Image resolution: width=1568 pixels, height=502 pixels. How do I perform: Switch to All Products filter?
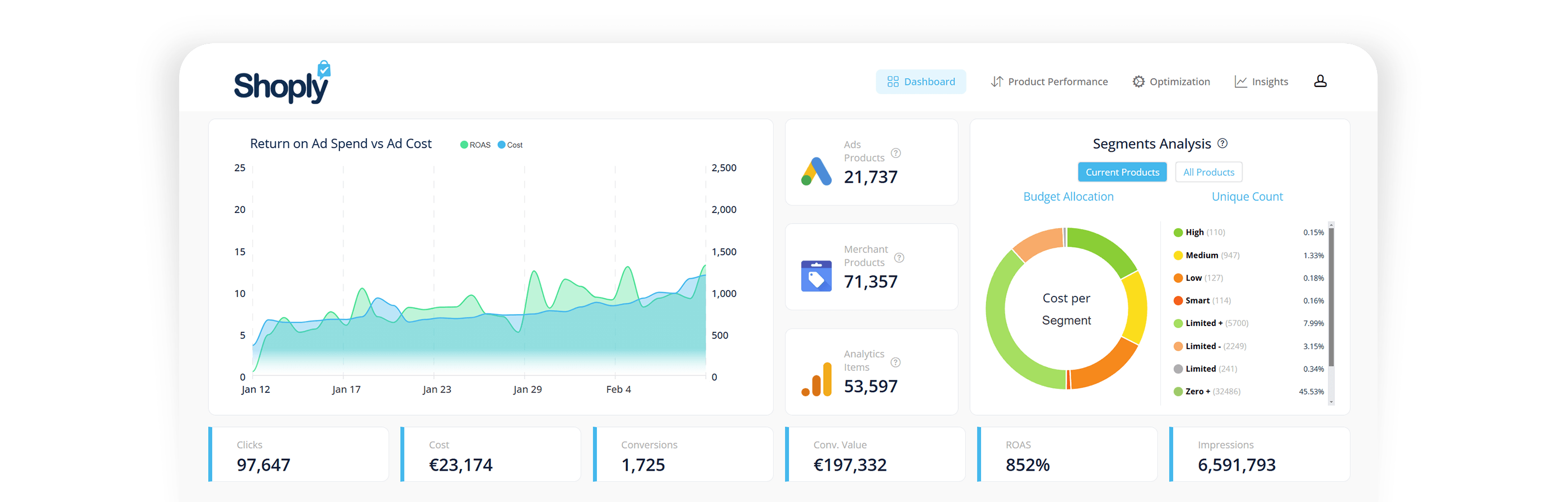click(x=1208, y=172)
